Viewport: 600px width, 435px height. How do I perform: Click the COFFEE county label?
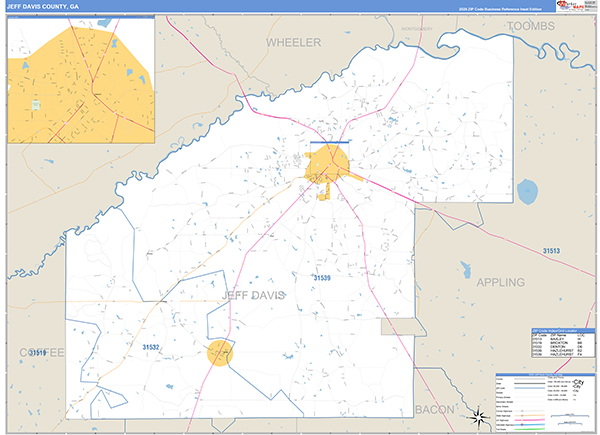tap(42, 352)
